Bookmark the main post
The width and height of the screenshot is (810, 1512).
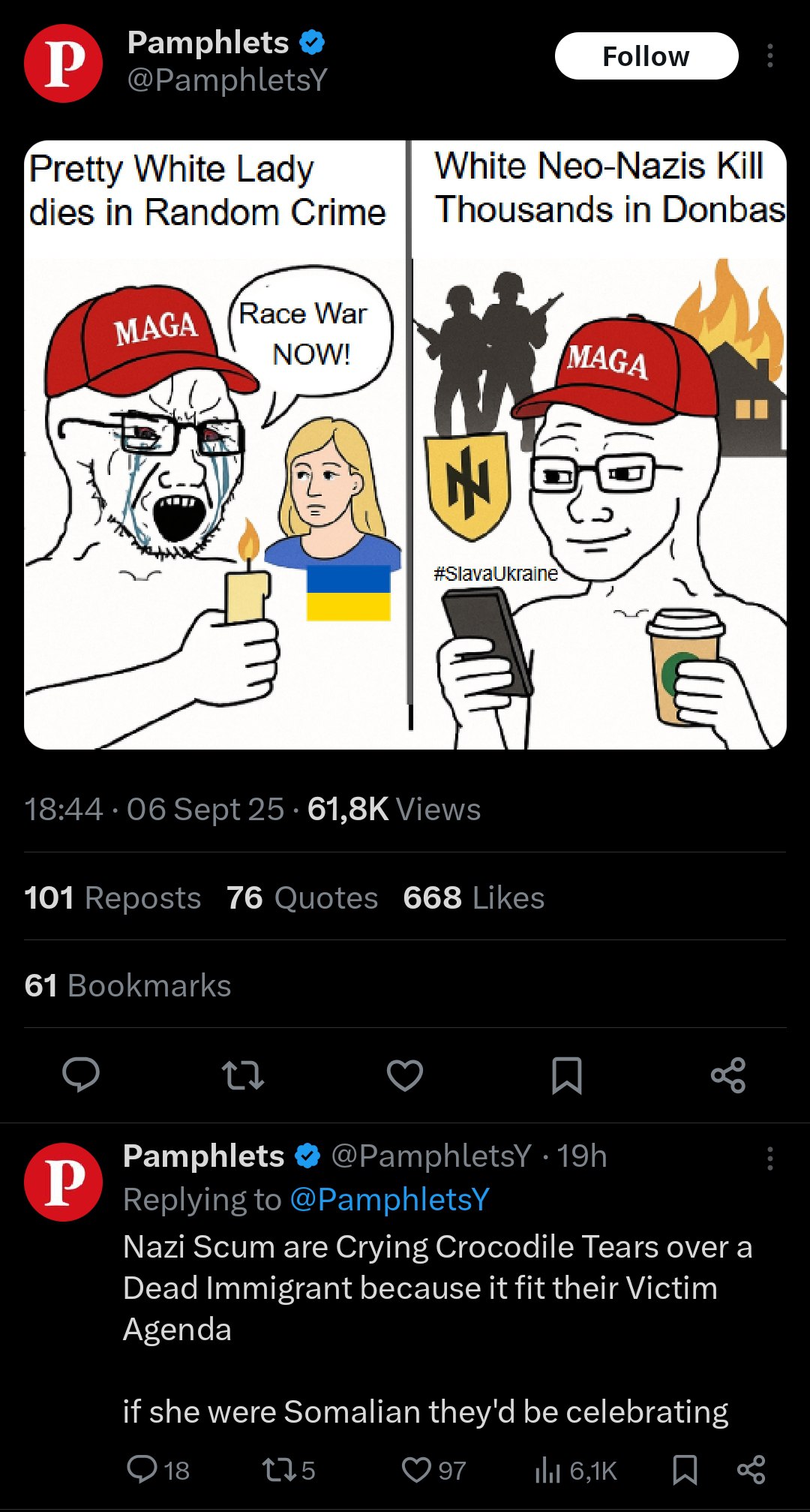[567, 1075]
